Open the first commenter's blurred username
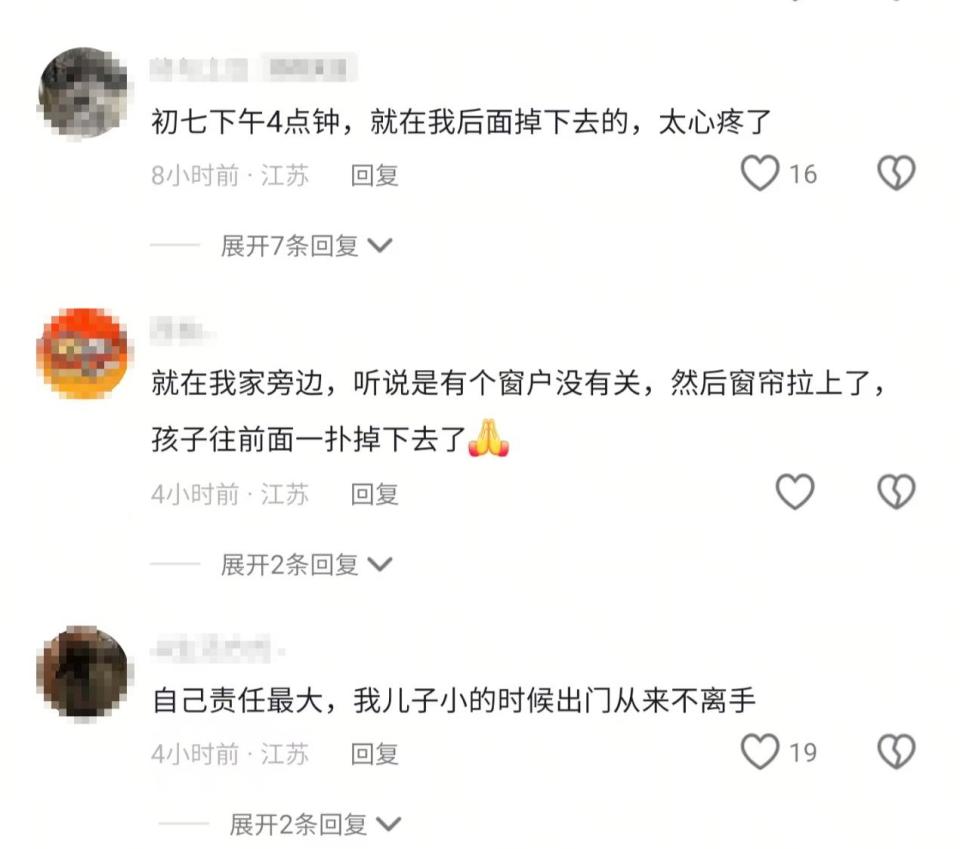960x849 pixels. [x=253, y=68]
